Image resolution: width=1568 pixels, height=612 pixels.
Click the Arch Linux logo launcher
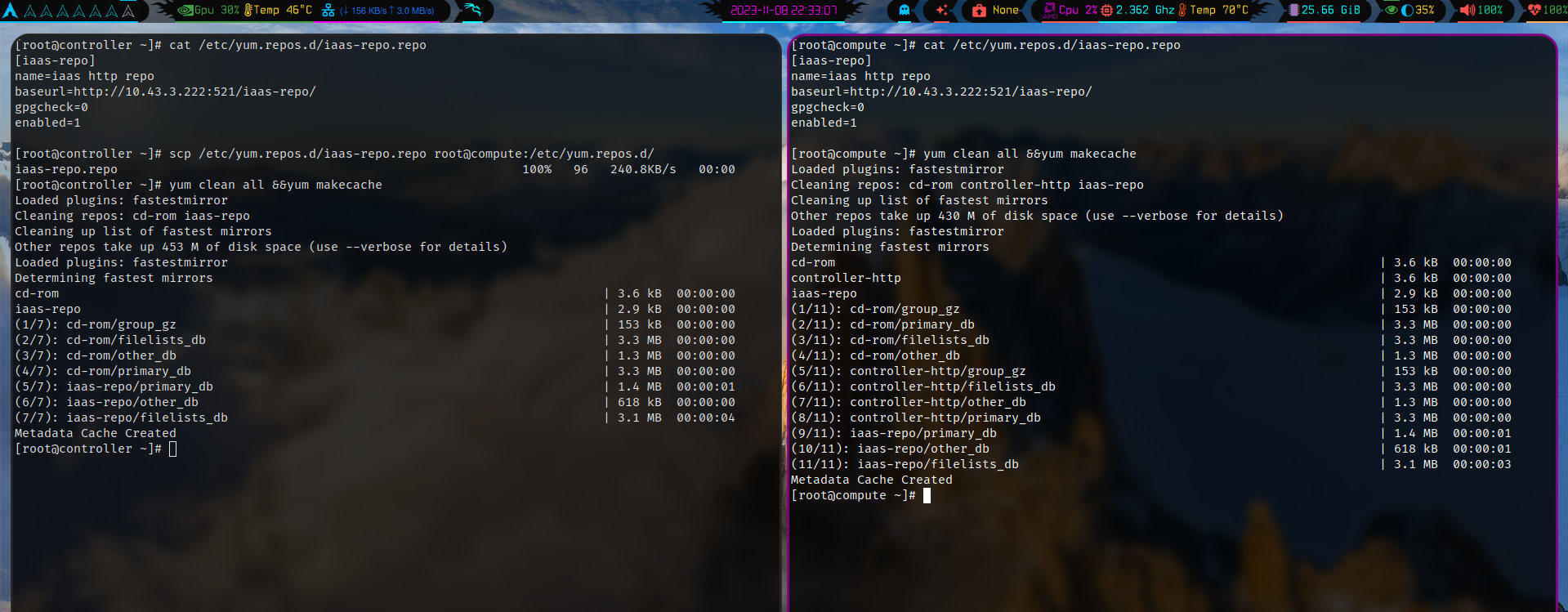10,11
